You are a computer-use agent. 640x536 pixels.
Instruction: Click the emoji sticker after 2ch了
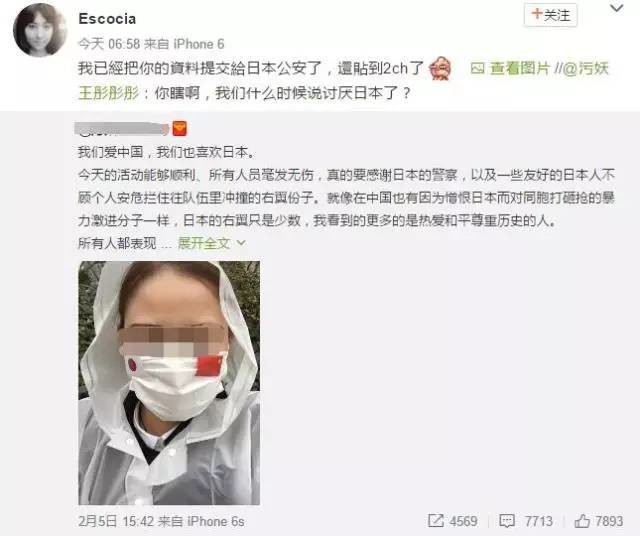click(x=441, y=68)
